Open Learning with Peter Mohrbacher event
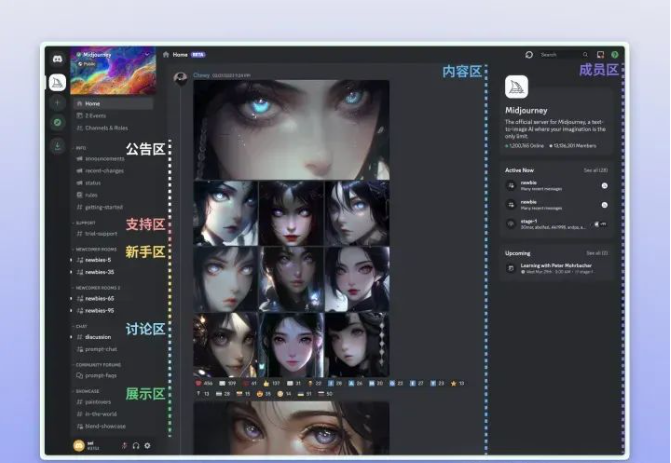This screenshot has height=463, width=671. point(557,268)
